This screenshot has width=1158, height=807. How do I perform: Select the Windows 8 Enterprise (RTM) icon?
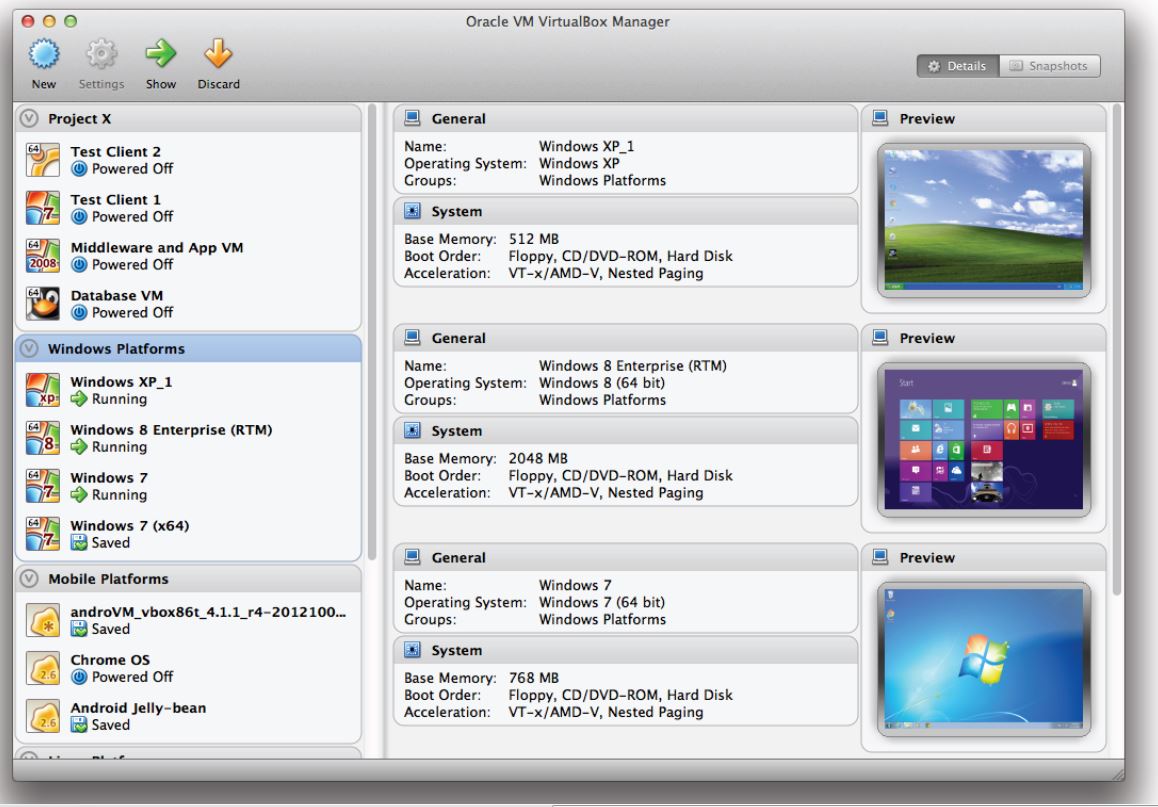[43, 438]
